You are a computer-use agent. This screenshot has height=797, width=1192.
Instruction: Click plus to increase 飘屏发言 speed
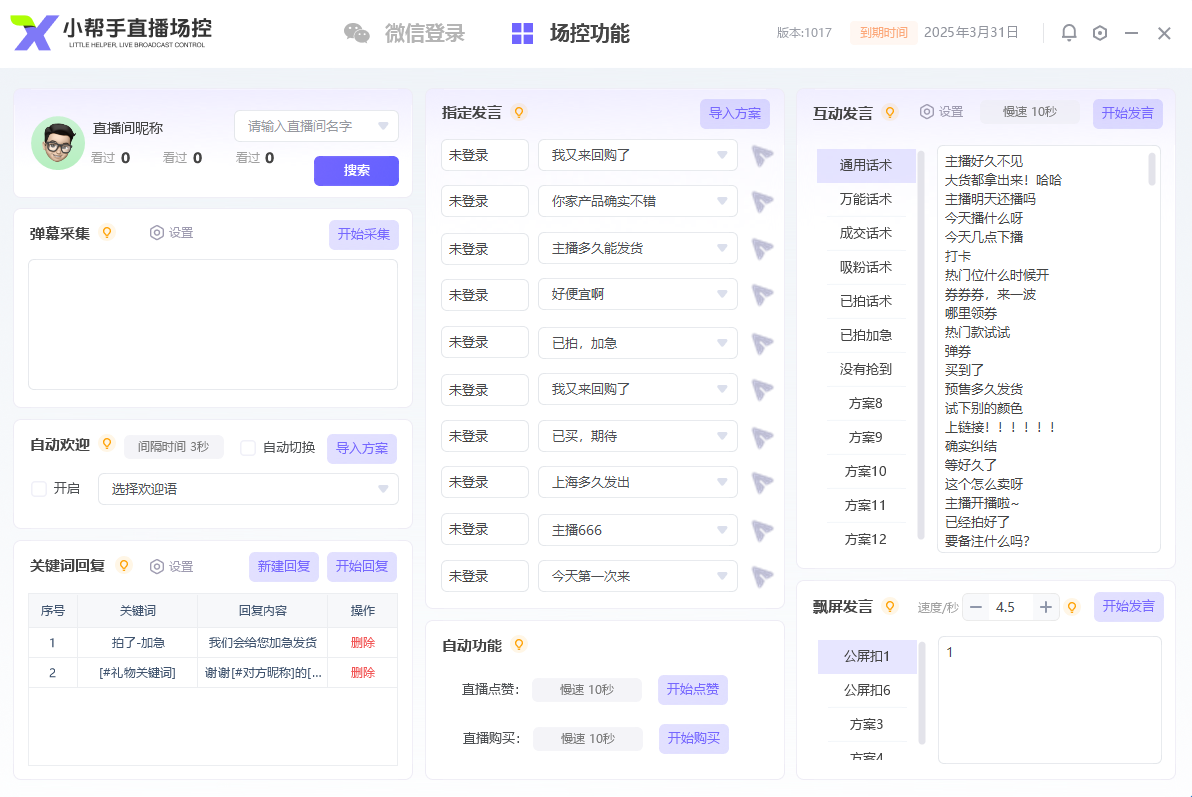coord(1044,606)
